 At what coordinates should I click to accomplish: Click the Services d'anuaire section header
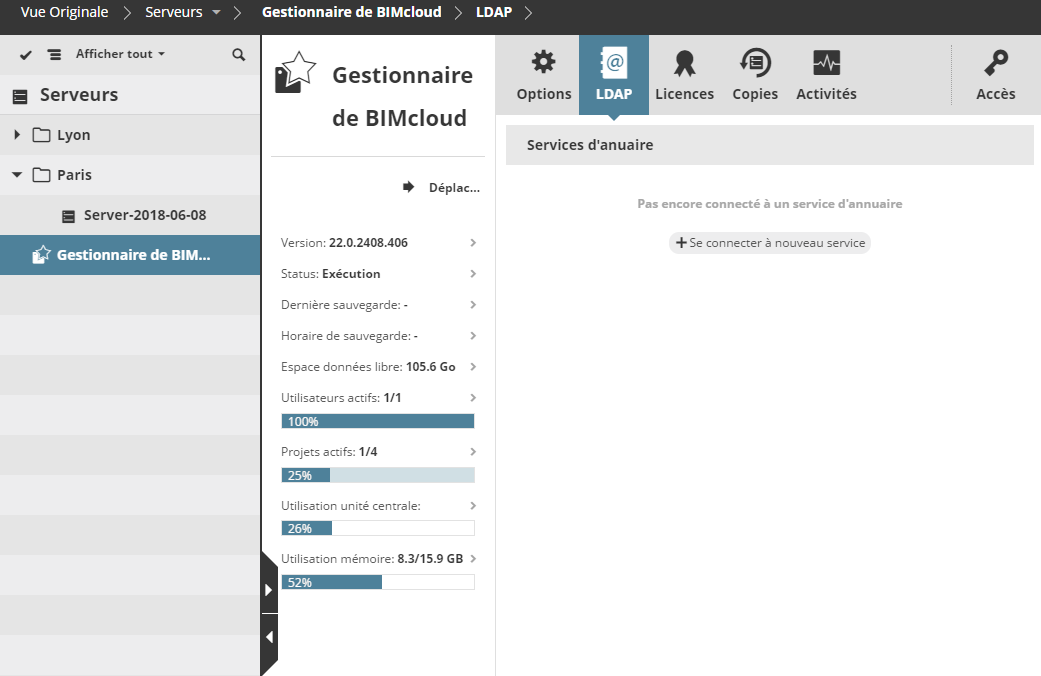click(x=770, y=145)
